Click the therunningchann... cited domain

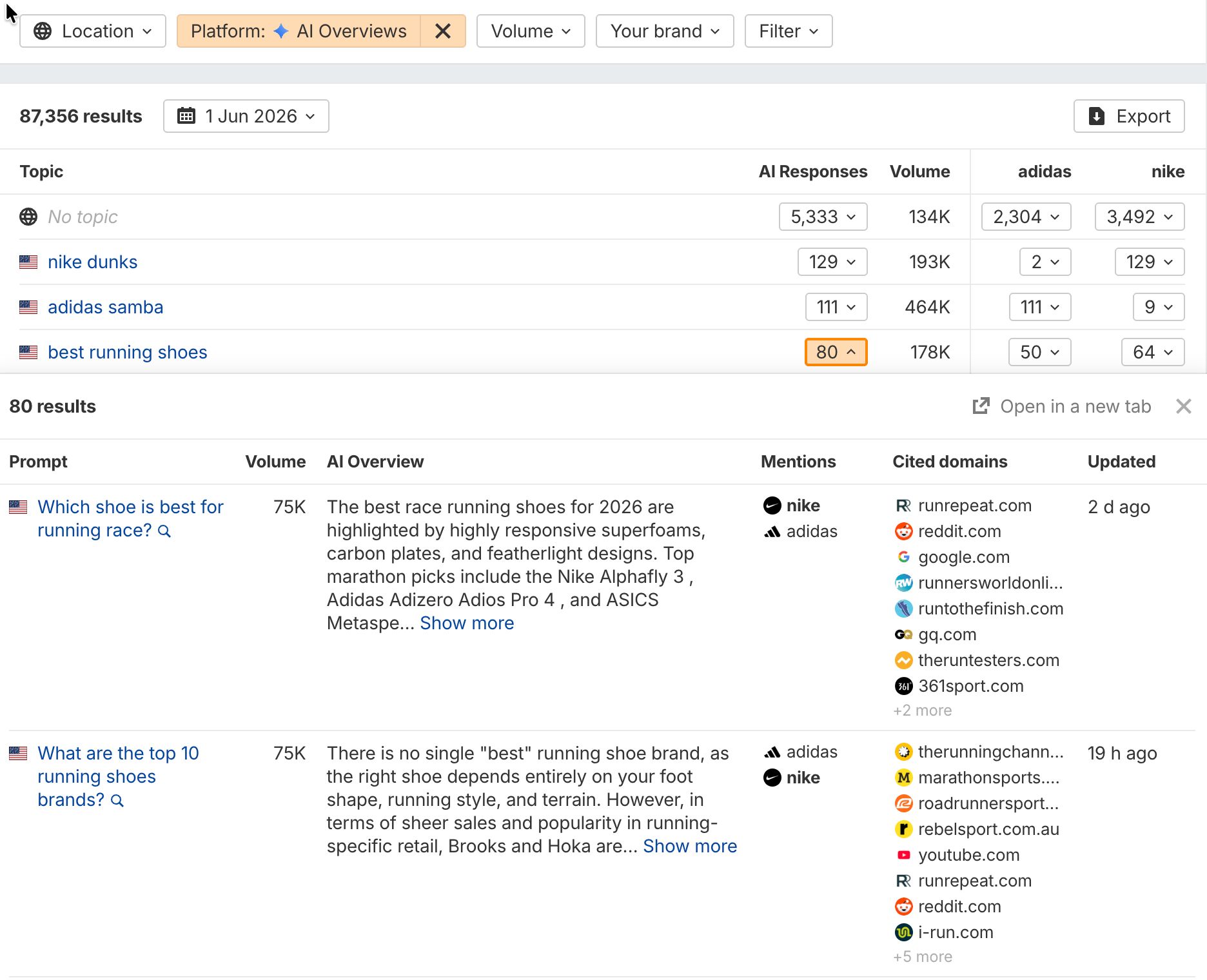point(991,752)
